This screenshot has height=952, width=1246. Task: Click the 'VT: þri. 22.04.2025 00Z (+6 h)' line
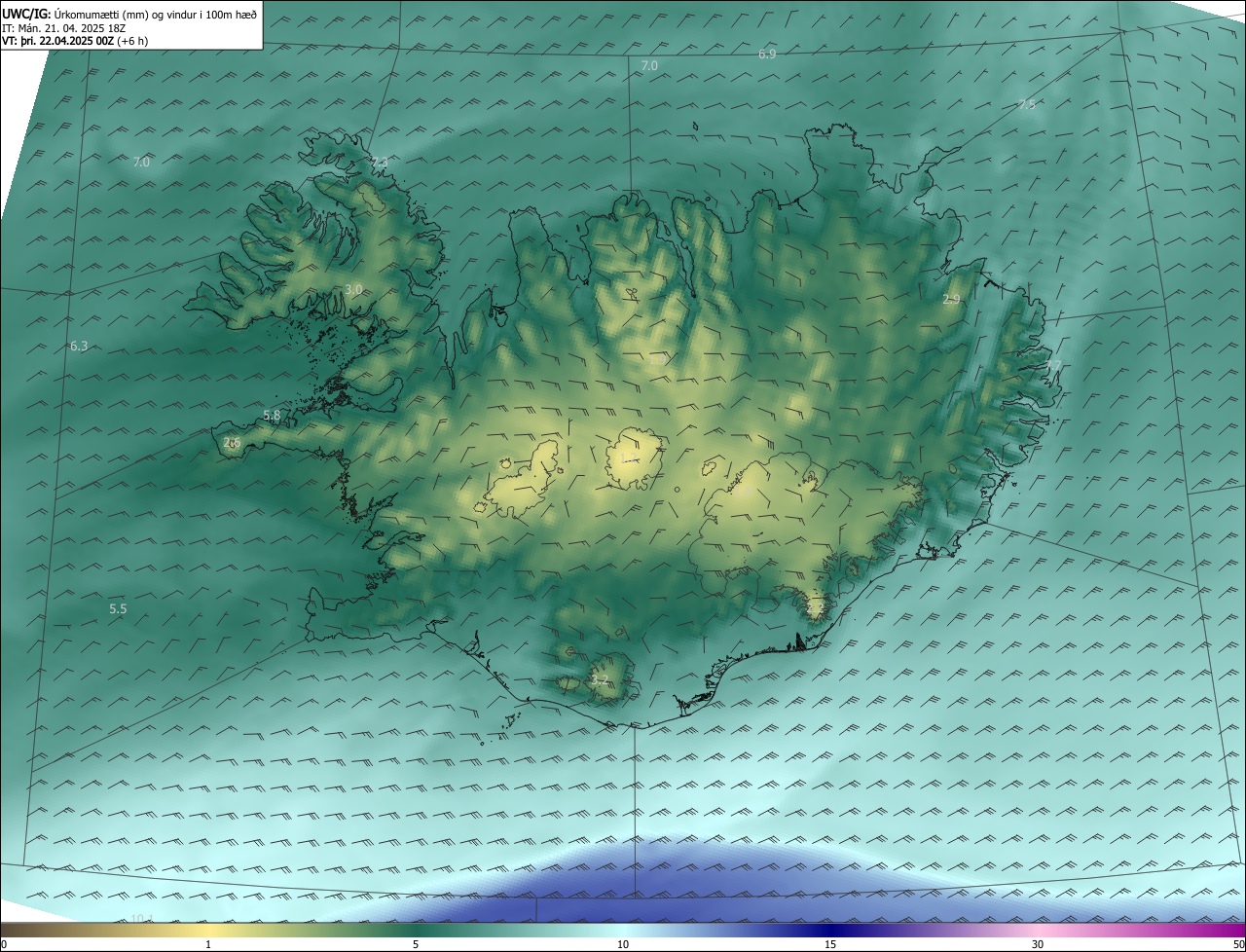click(x=75, y=41)
